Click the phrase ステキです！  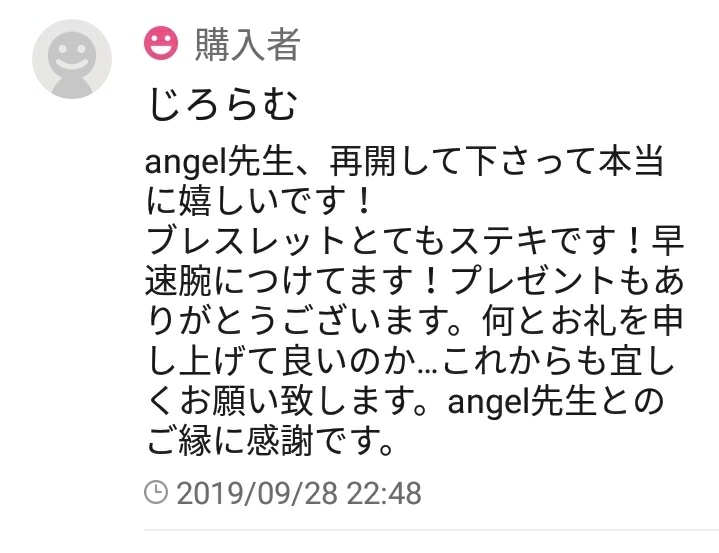coord(548,241)
